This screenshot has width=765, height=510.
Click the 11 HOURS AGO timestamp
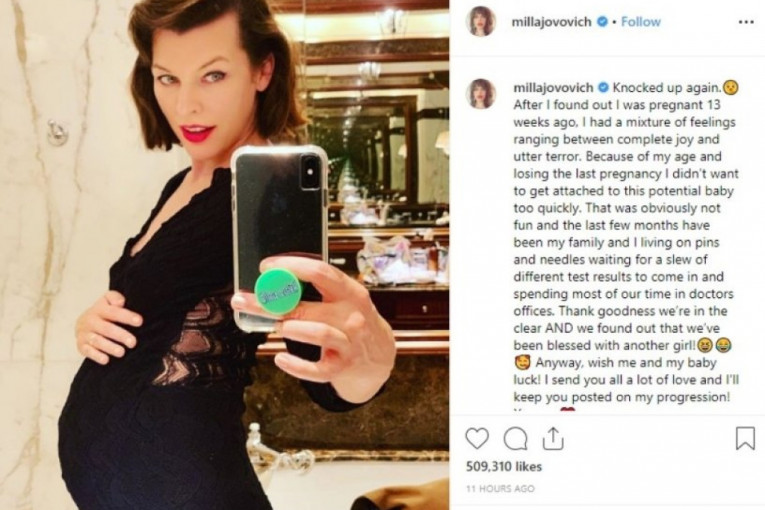pos(500,489)
